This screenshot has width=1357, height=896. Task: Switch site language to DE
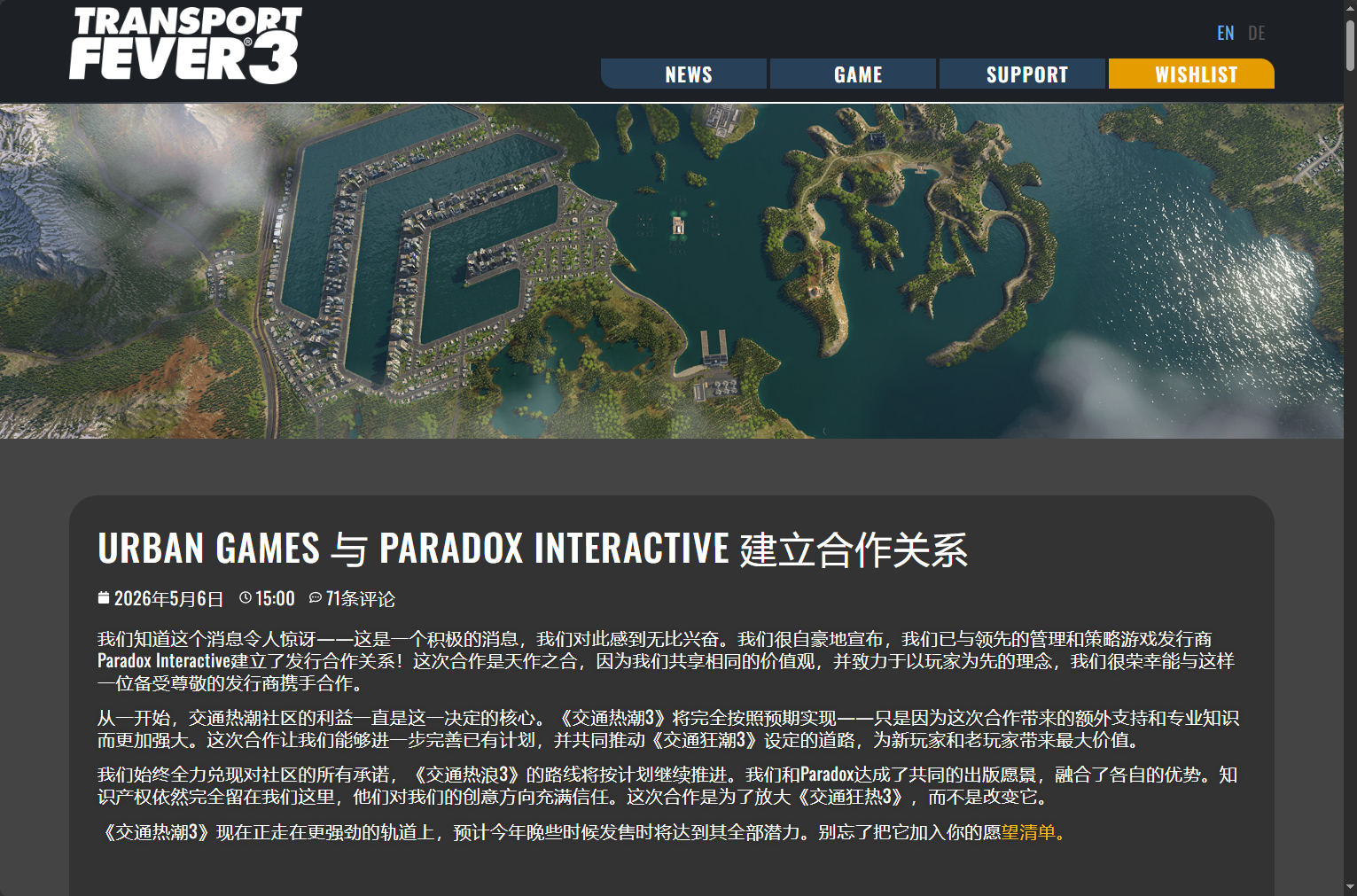pyautogui.click(x=1257, y=33)
